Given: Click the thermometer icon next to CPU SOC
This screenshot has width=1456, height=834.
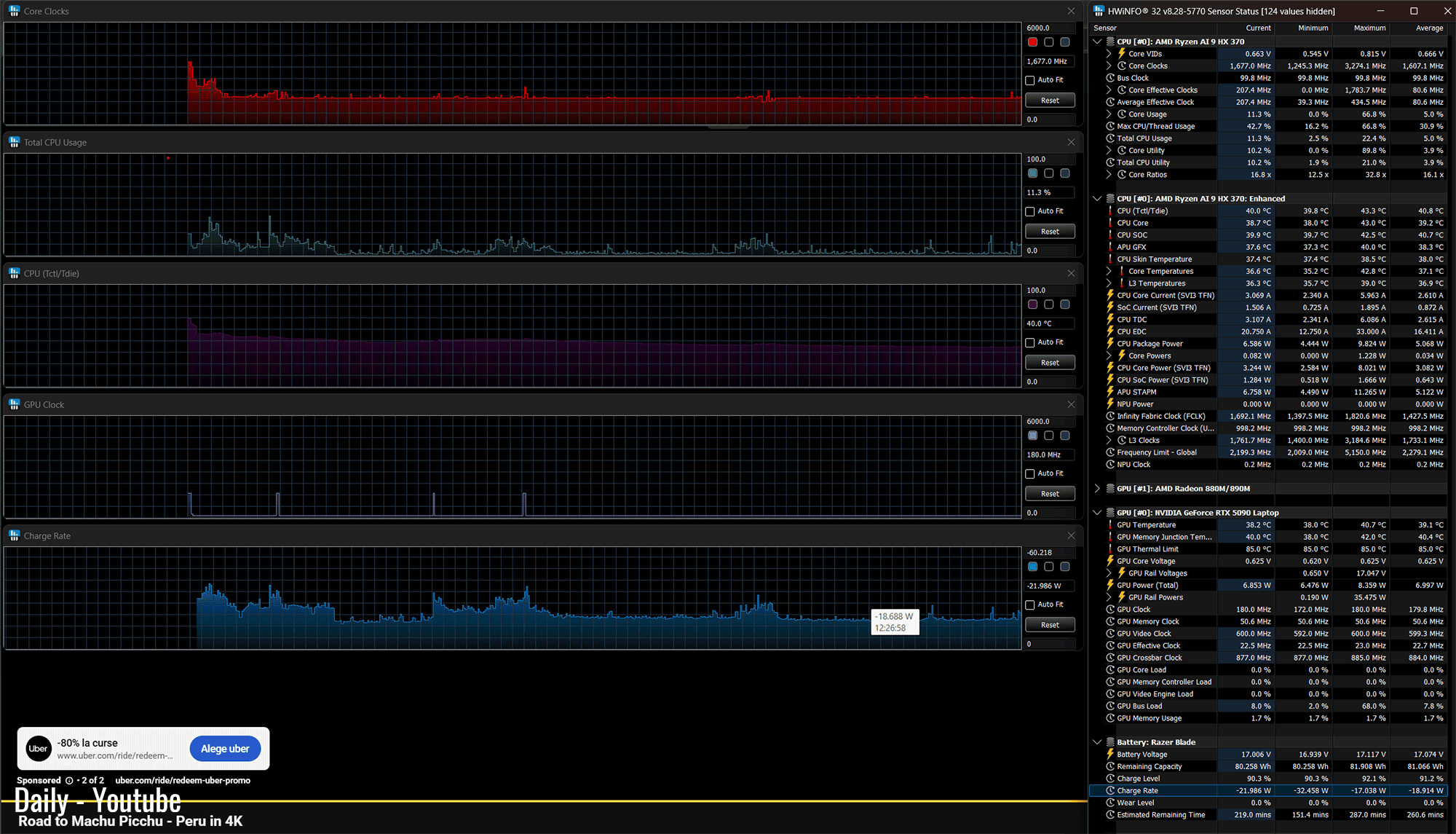Looking at the screenshot, I should [1110, 235].
